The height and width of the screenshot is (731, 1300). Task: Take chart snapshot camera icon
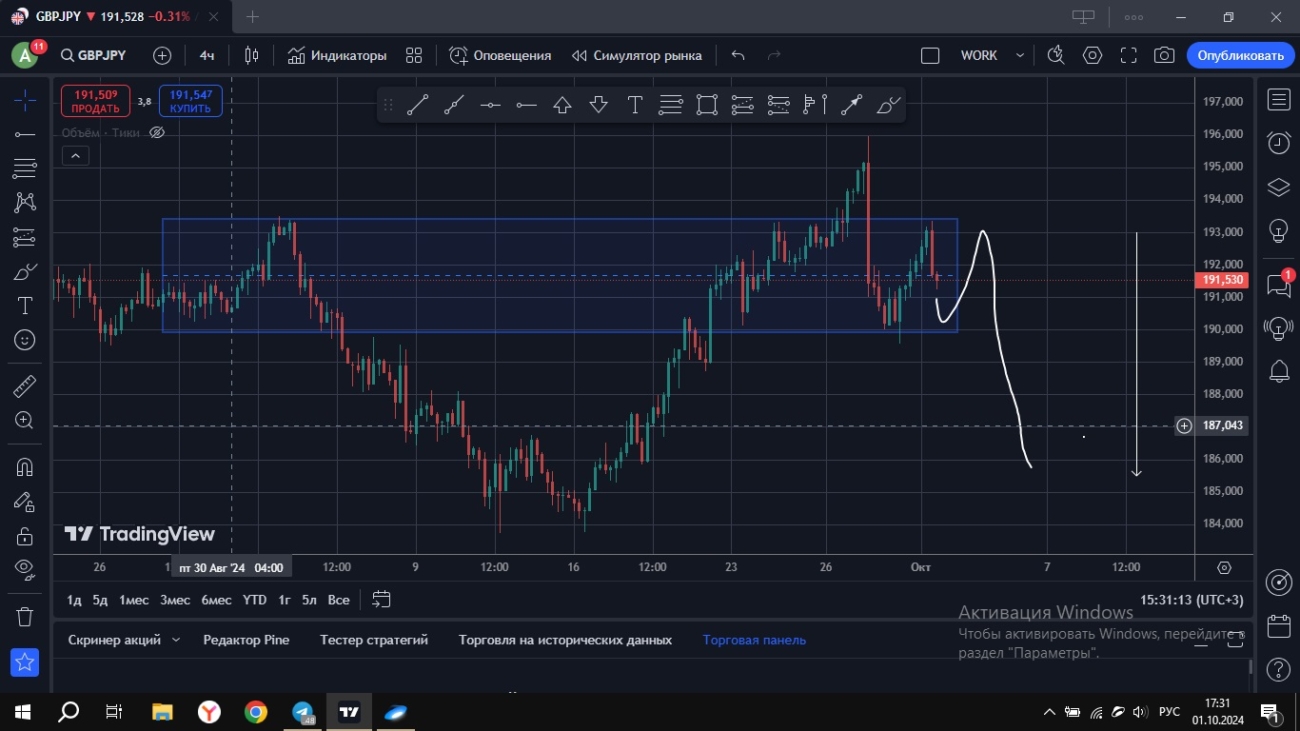pyautogui.click(x=1164, y=55)
